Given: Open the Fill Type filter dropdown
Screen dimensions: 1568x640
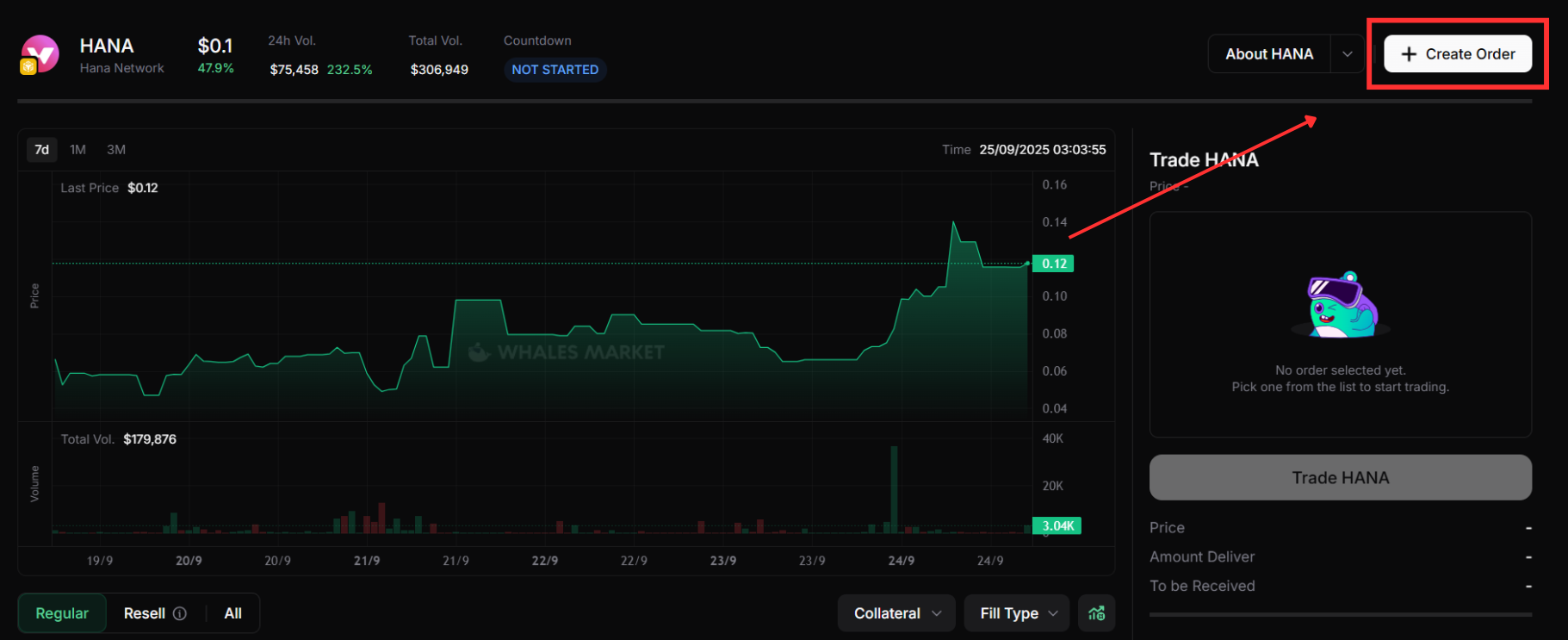Looking at the screenshot, I should point(1017,613).
